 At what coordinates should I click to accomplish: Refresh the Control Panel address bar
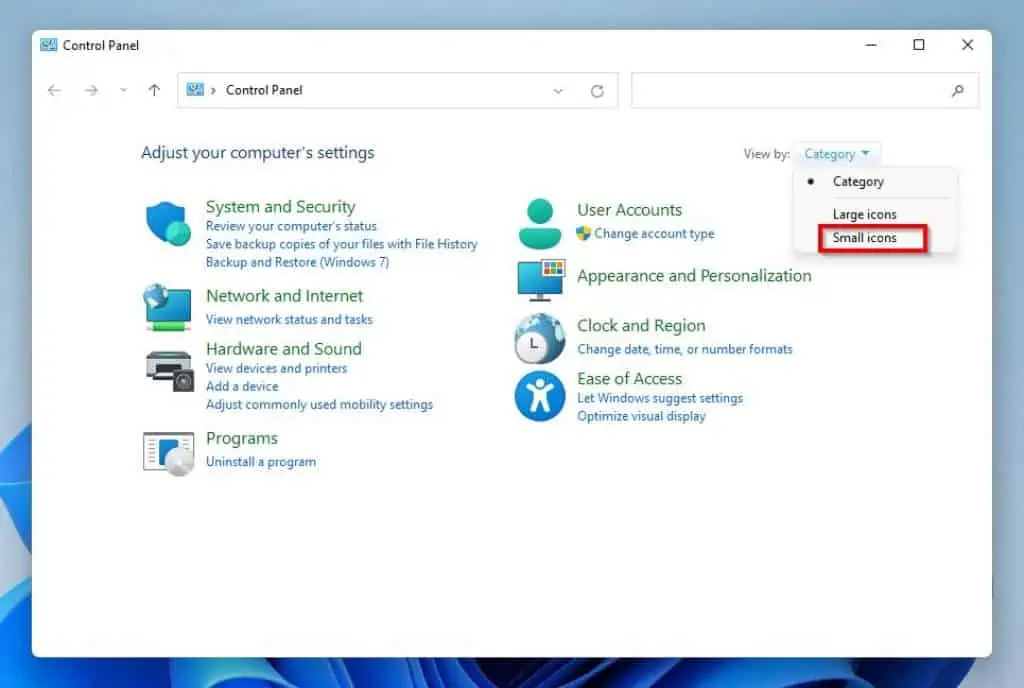point(597,91)
